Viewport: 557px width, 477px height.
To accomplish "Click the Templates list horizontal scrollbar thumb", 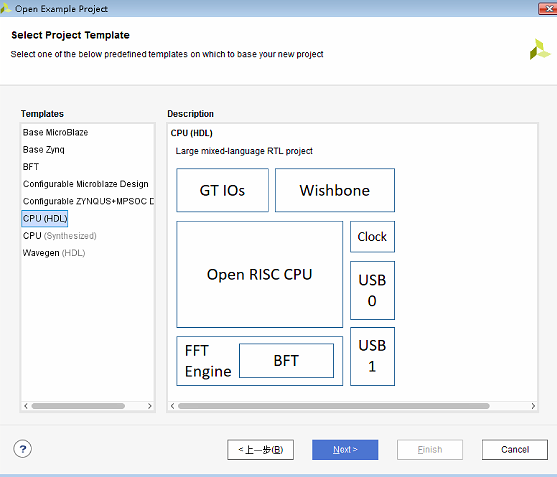I will [78, 406].
